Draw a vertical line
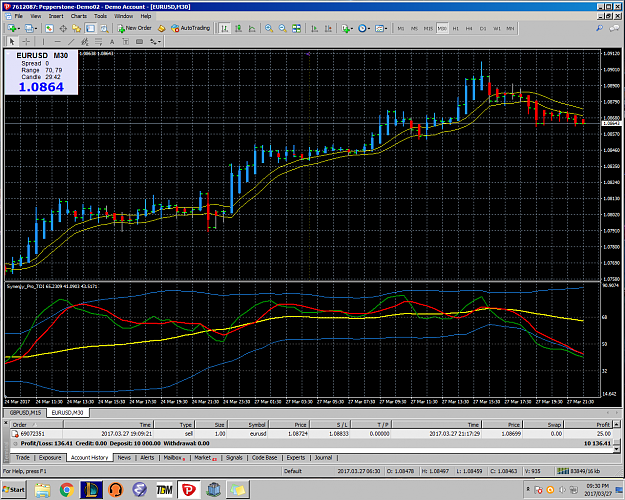The height and width of the screenshot is (500, 625). point(43,41)
